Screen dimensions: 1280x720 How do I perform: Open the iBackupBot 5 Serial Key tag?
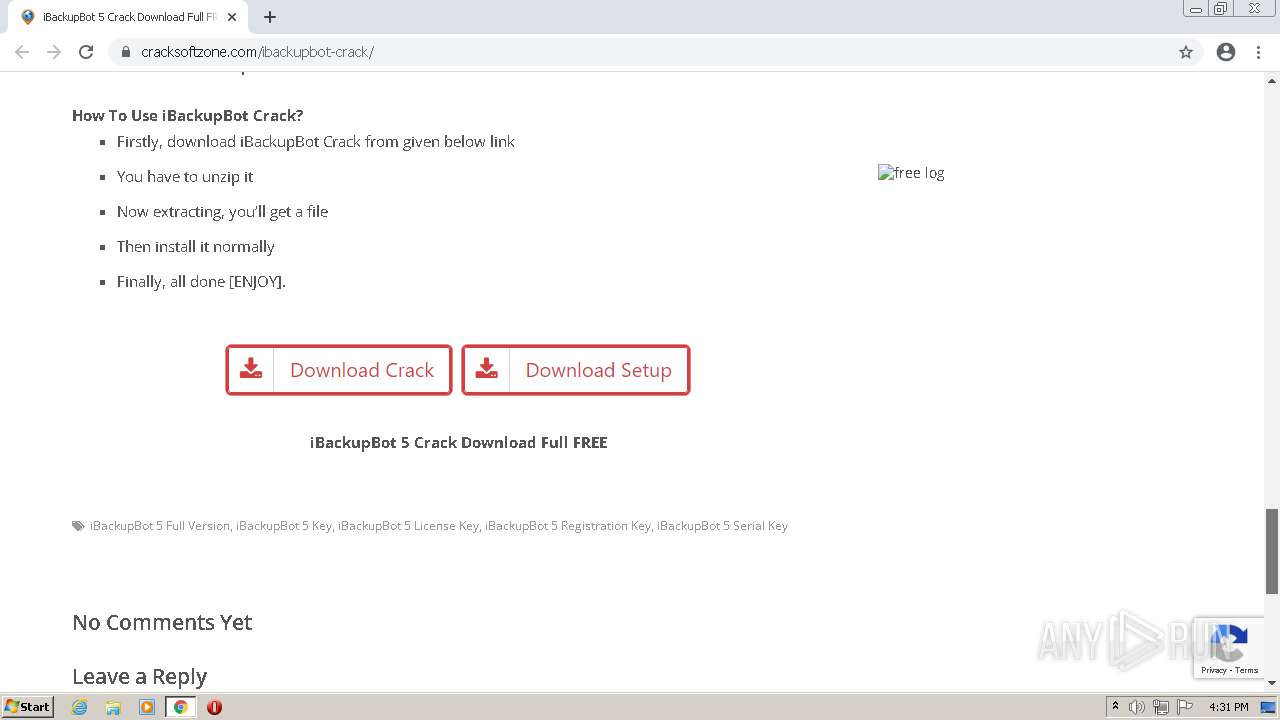tap(722, 526)
